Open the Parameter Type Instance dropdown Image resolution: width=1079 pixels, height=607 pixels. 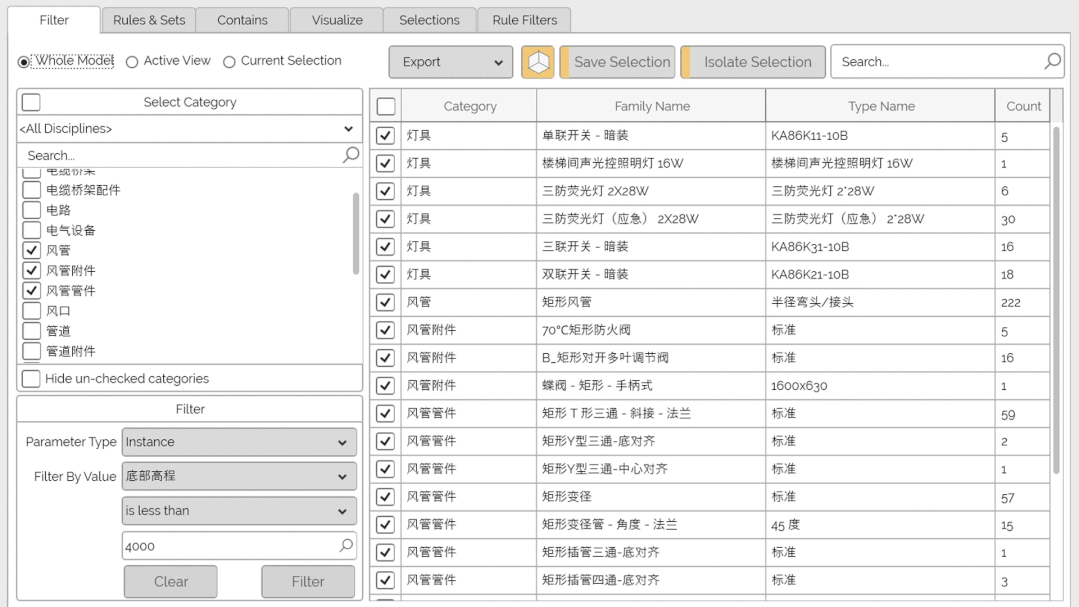[x=239, y=442]
